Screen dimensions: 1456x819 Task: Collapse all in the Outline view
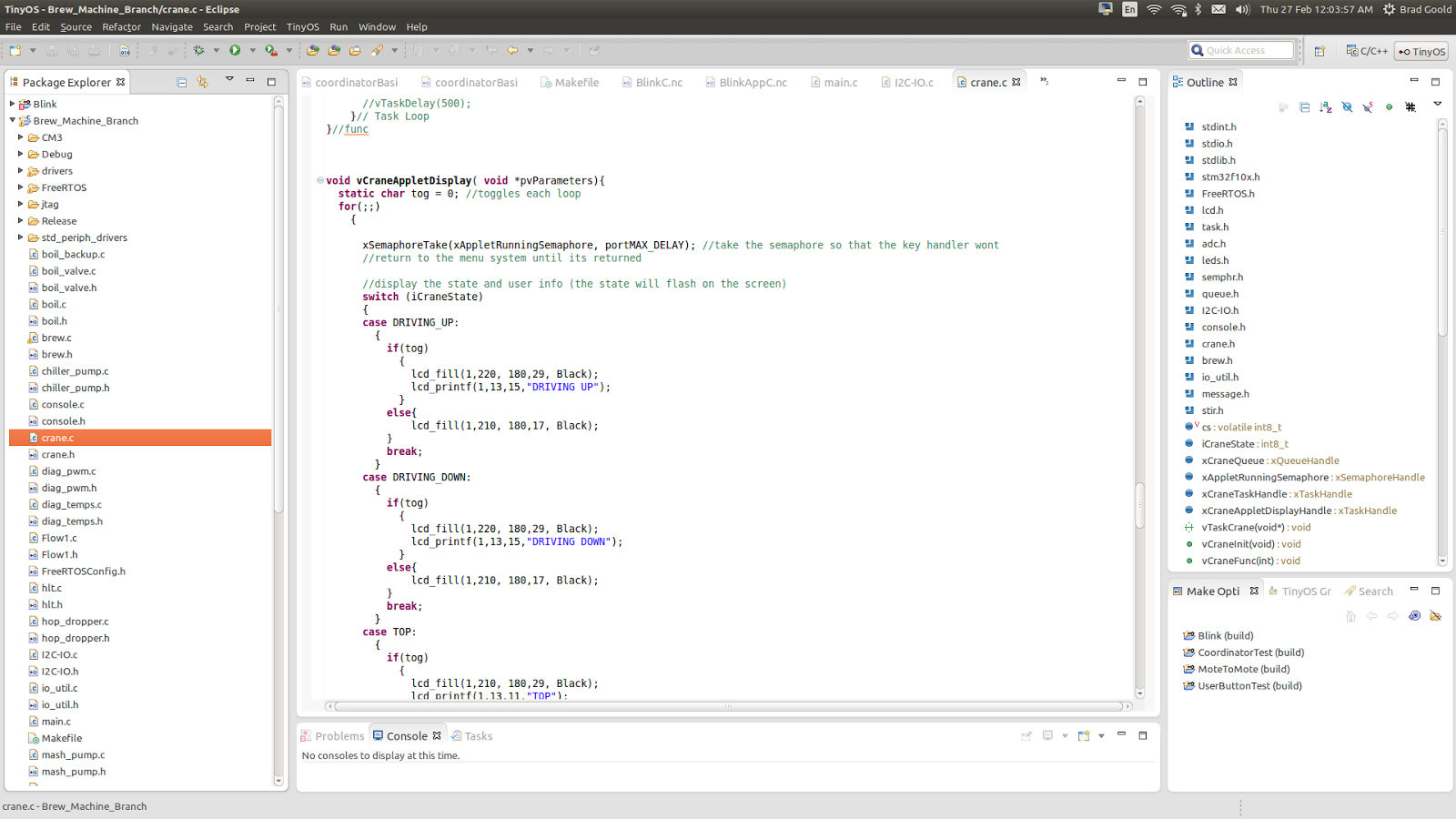click(x=1304, y=107)
